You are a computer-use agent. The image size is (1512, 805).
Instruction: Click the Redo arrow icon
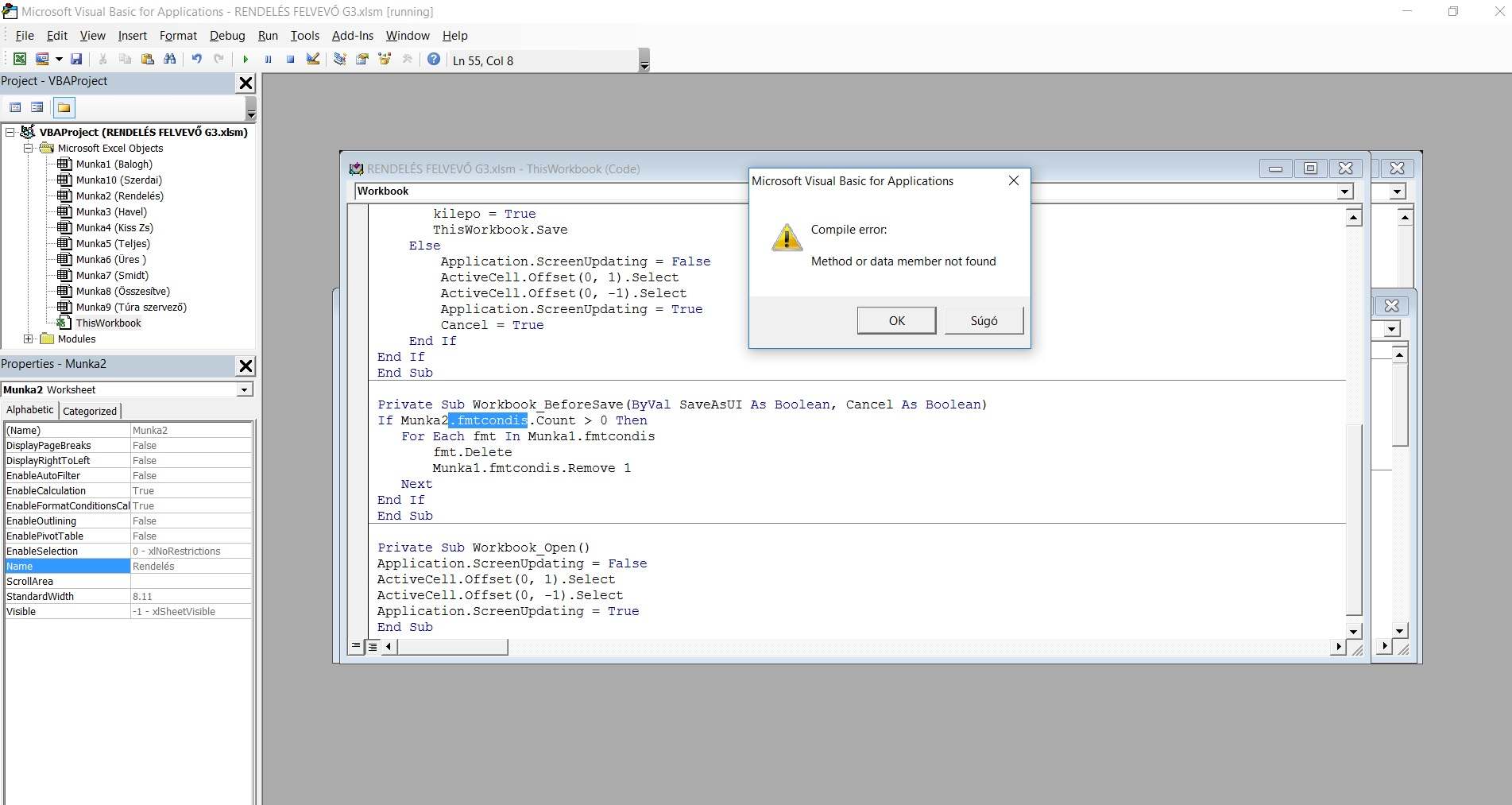click(218, 60)
